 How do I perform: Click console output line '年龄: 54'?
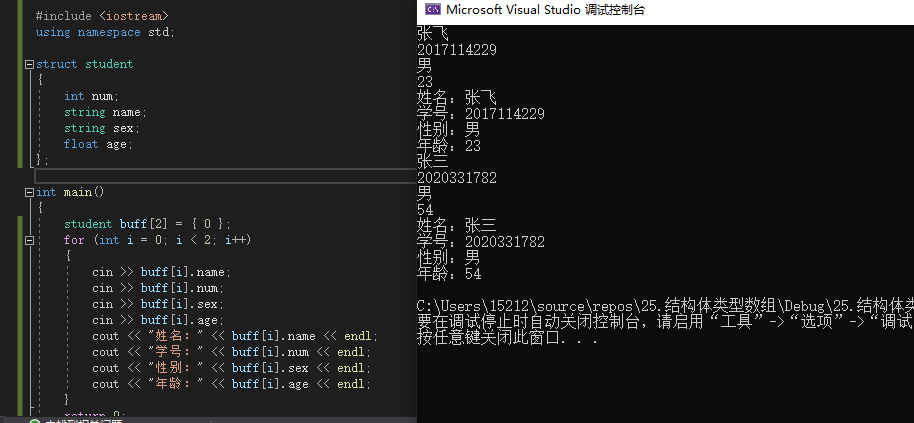449,273
